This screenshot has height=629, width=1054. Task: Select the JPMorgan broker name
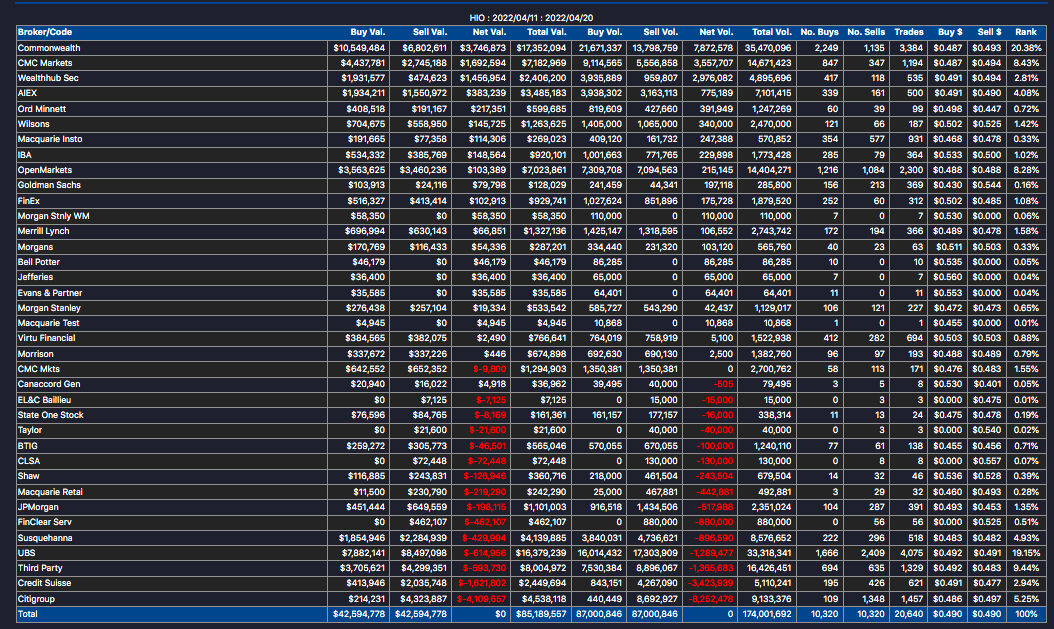(38, 507)
